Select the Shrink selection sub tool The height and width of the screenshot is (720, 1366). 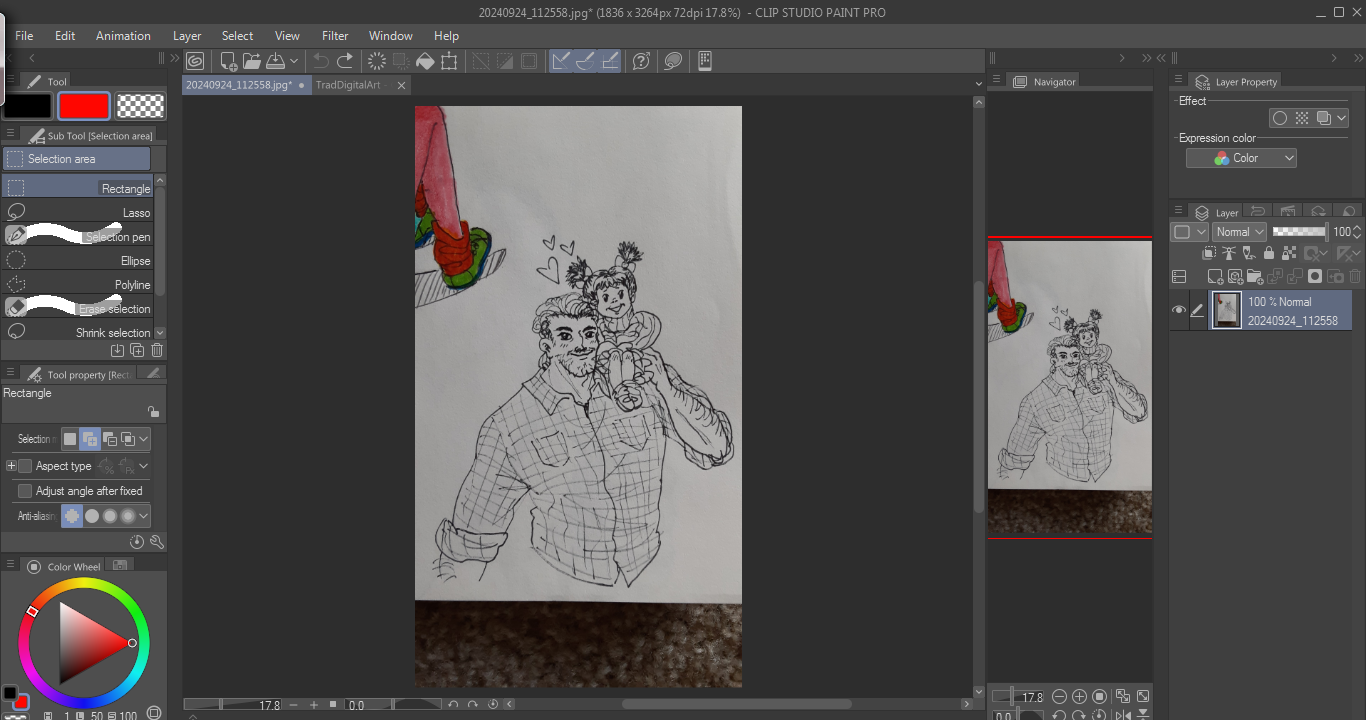tap(77, 332)
